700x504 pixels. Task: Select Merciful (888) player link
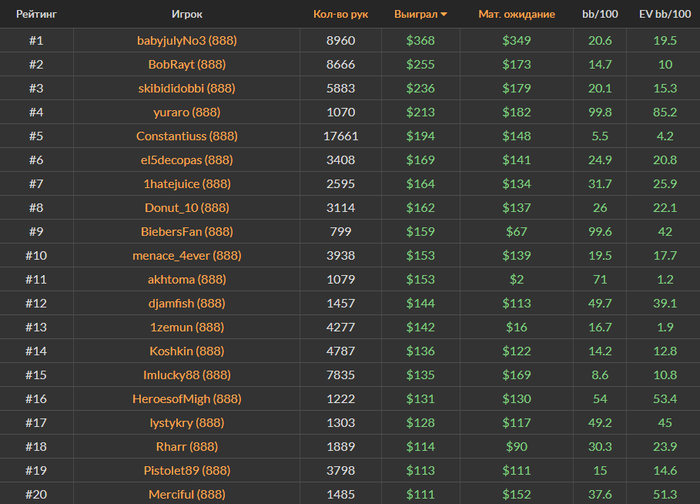187,495
